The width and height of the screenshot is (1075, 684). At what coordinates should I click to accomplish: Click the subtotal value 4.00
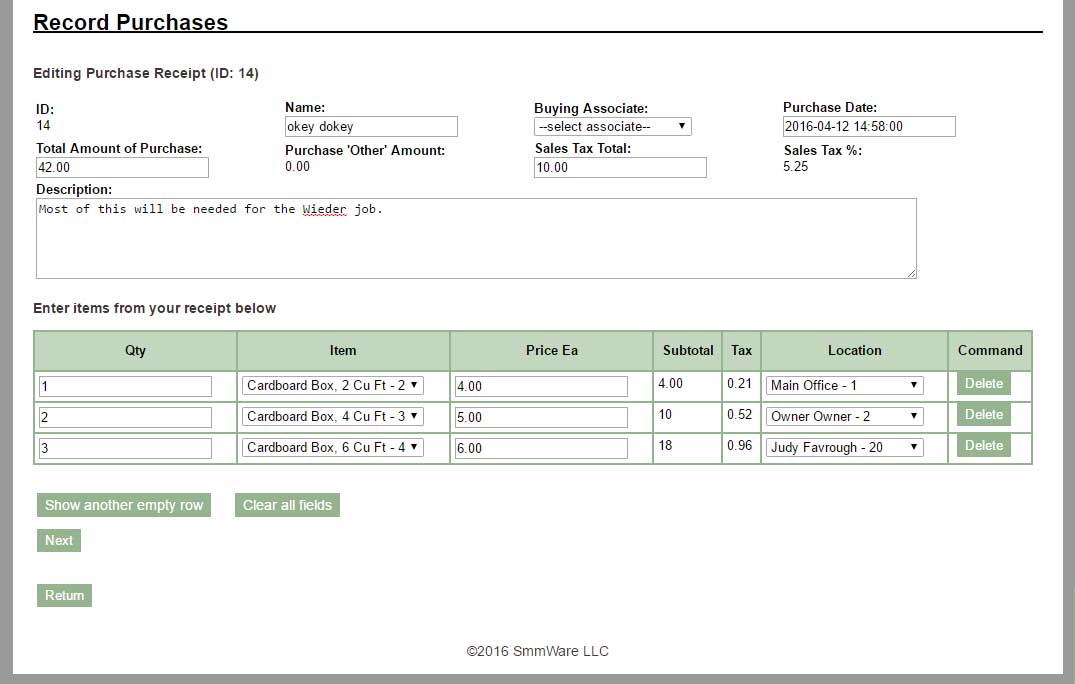[671, 383]
